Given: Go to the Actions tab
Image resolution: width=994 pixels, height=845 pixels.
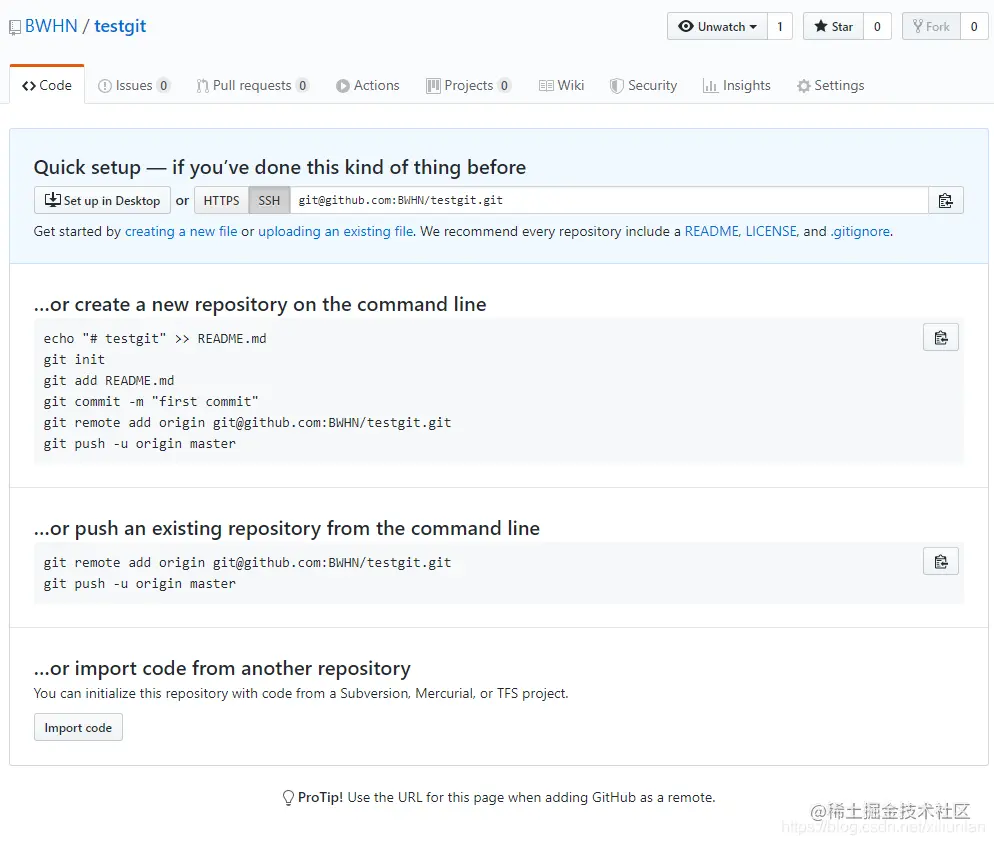Looking at the screenshot, I should (x=368, y=86).
